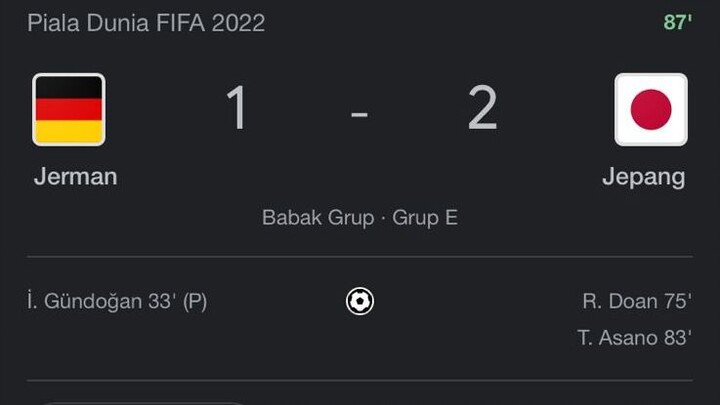Image resolution: width=720 pixels, height=405 pixels.
Task: Select the Babak Grup stage label
Action: (318, 218)
